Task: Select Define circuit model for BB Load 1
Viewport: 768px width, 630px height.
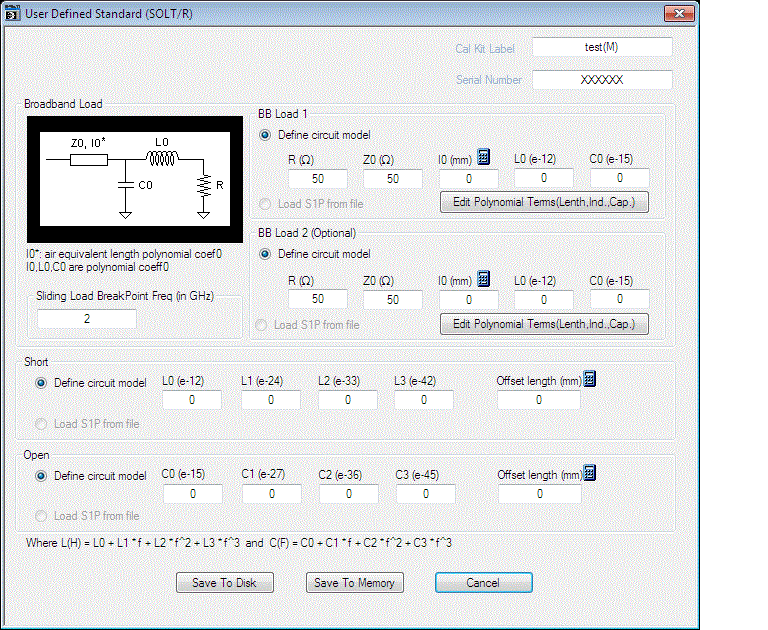Action: click(265, 134)
